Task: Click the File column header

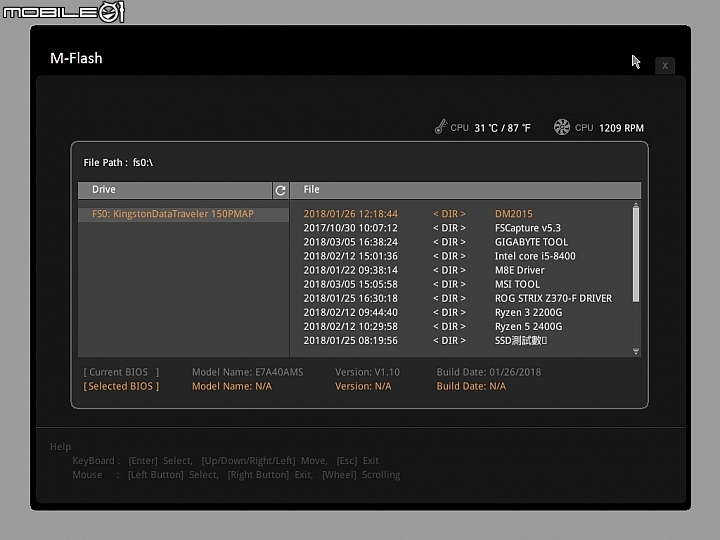Action: tap(465, 190)
